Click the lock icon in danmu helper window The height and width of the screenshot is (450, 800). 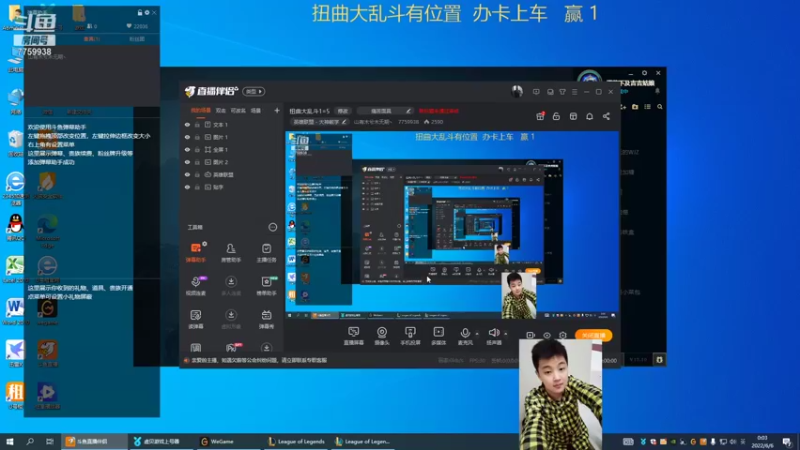pyautogui.click(x=140, y=12)
